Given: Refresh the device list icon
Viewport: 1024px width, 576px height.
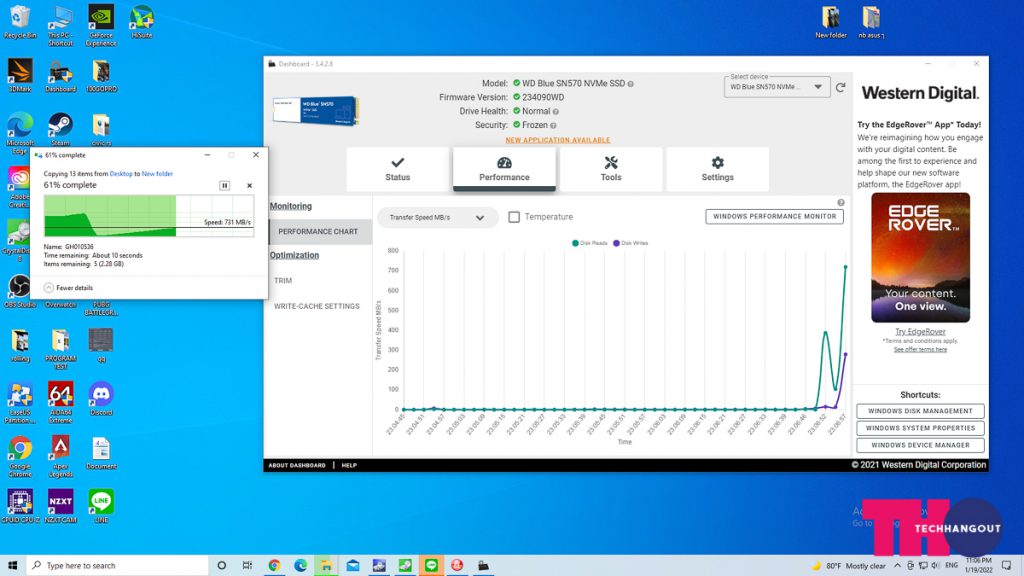Looking at the screenshot, I should click(x=840, y=87).
